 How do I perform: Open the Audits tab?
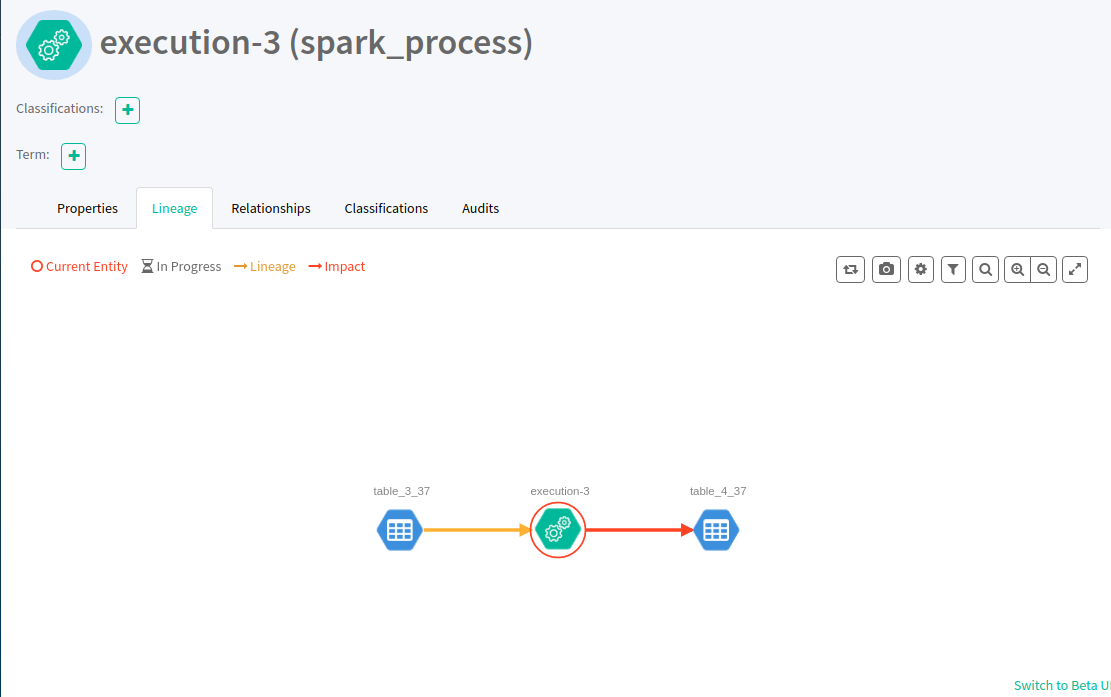tap(480, 208)
